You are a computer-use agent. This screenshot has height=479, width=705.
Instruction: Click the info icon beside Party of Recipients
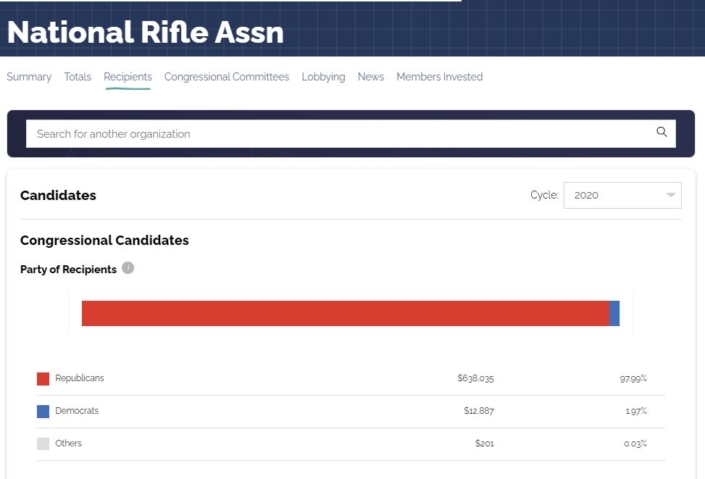pyautogui.click(x=128, y=268)
